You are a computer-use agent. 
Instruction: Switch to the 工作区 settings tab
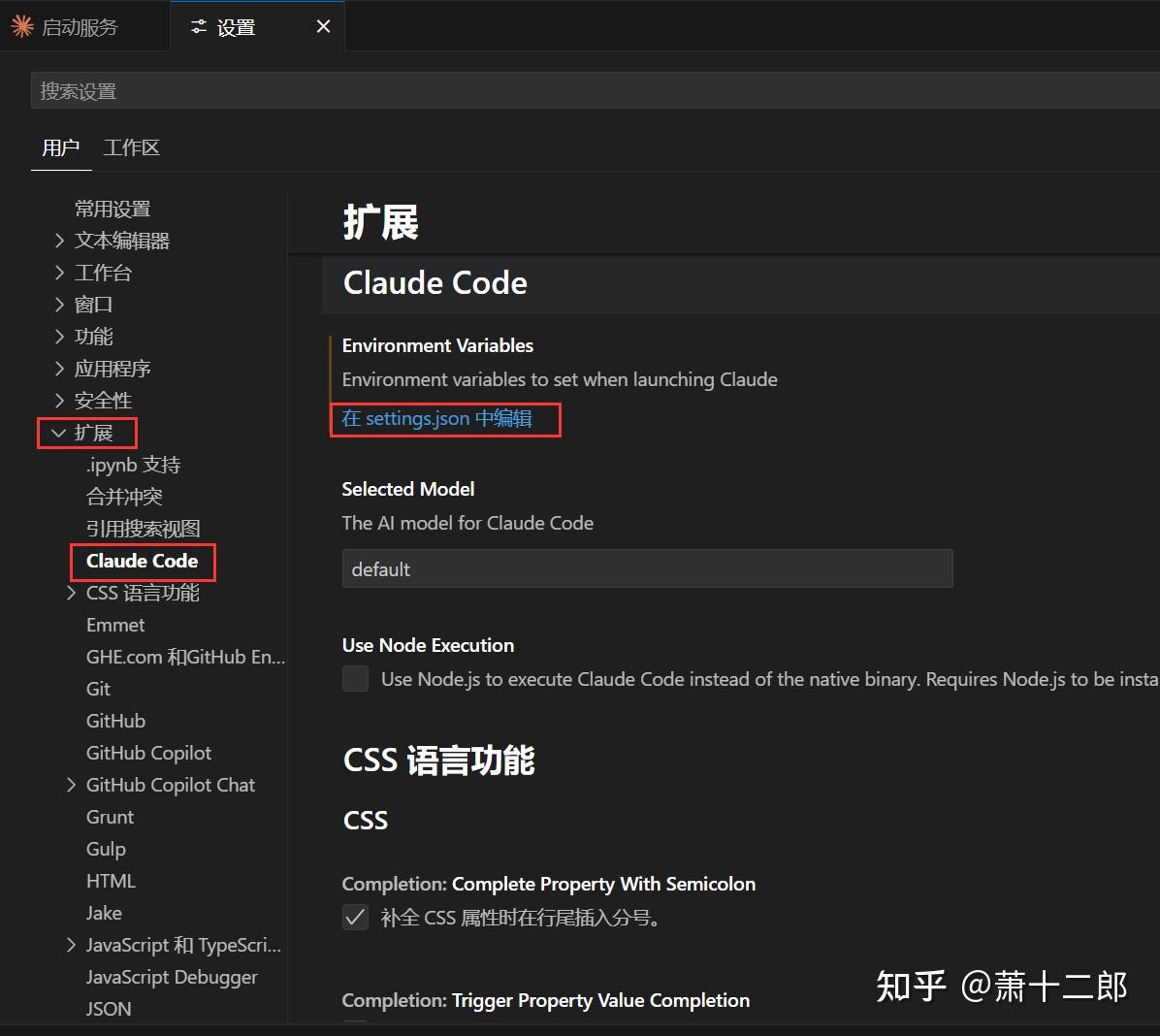[x=131, y=147]
